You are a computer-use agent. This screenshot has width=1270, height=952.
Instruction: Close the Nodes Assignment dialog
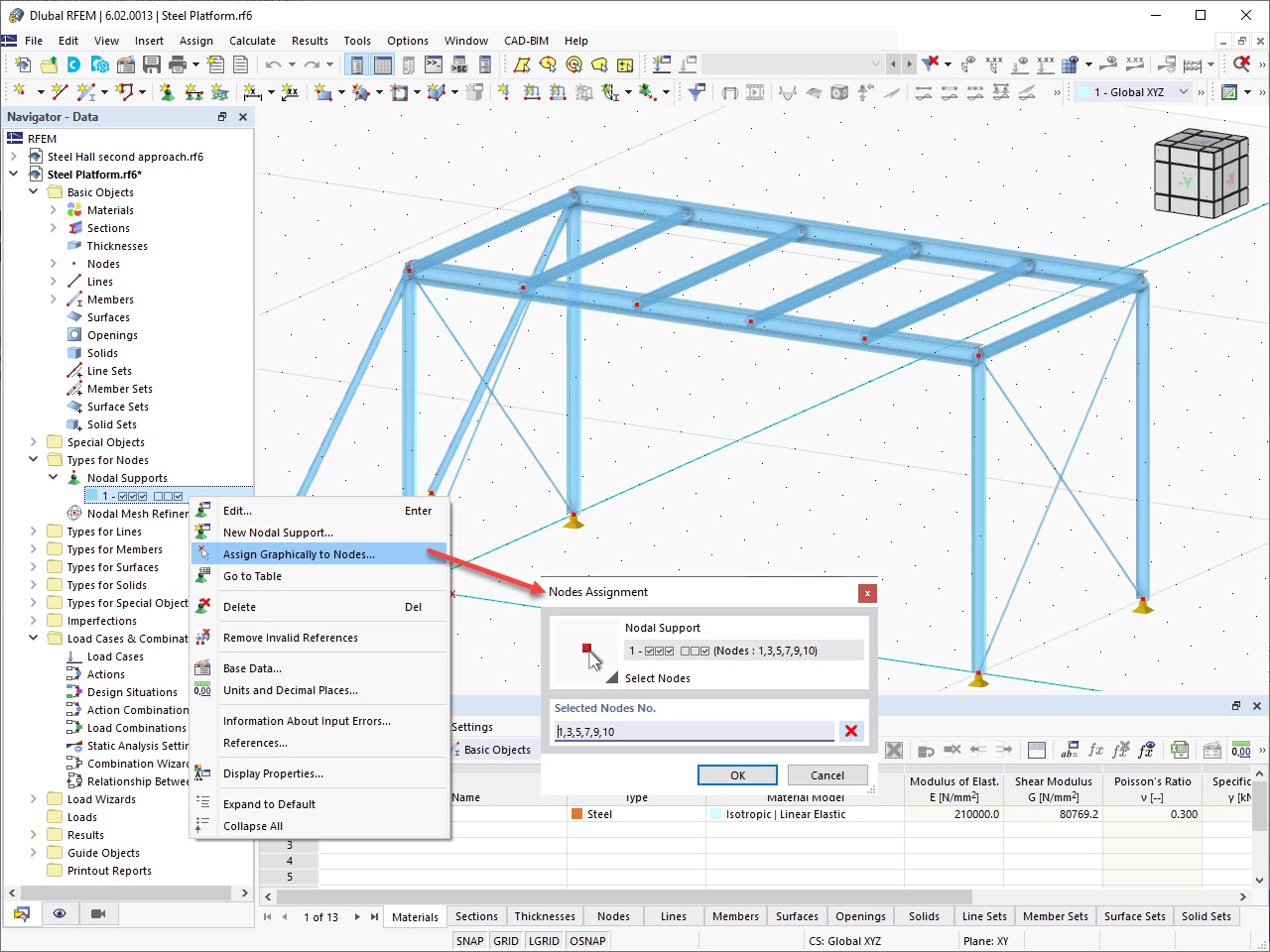click(x=867, y=593)
